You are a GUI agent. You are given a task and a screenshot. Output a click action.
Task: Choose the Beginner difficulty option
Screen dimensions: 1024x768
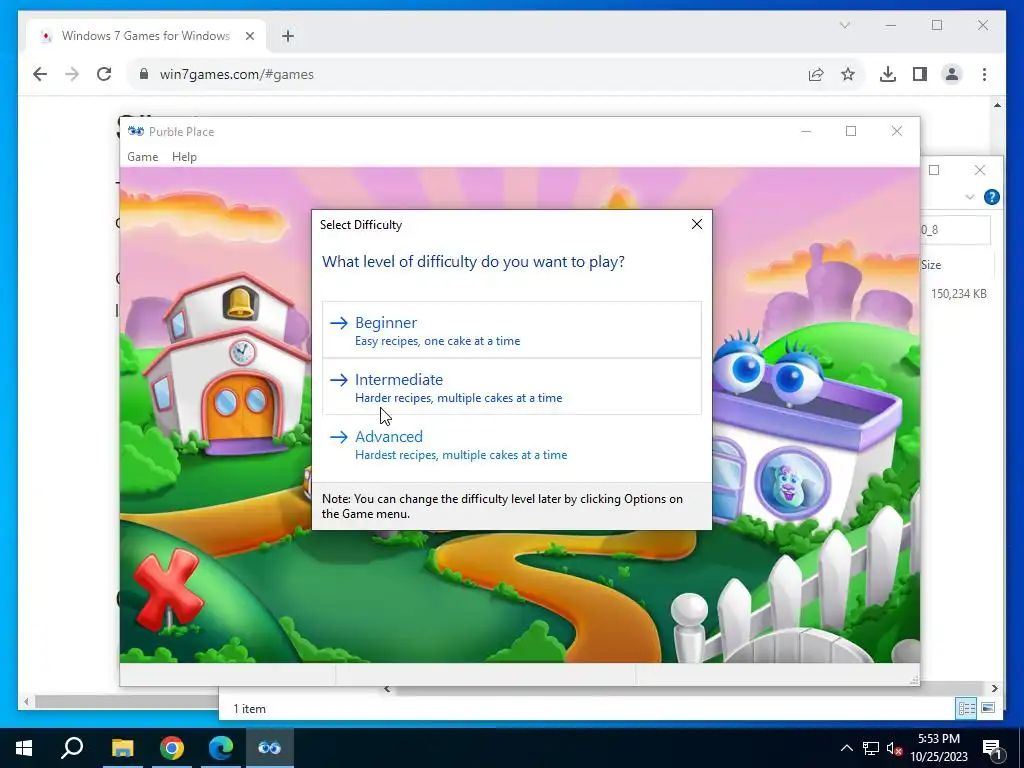pos(511,330)
